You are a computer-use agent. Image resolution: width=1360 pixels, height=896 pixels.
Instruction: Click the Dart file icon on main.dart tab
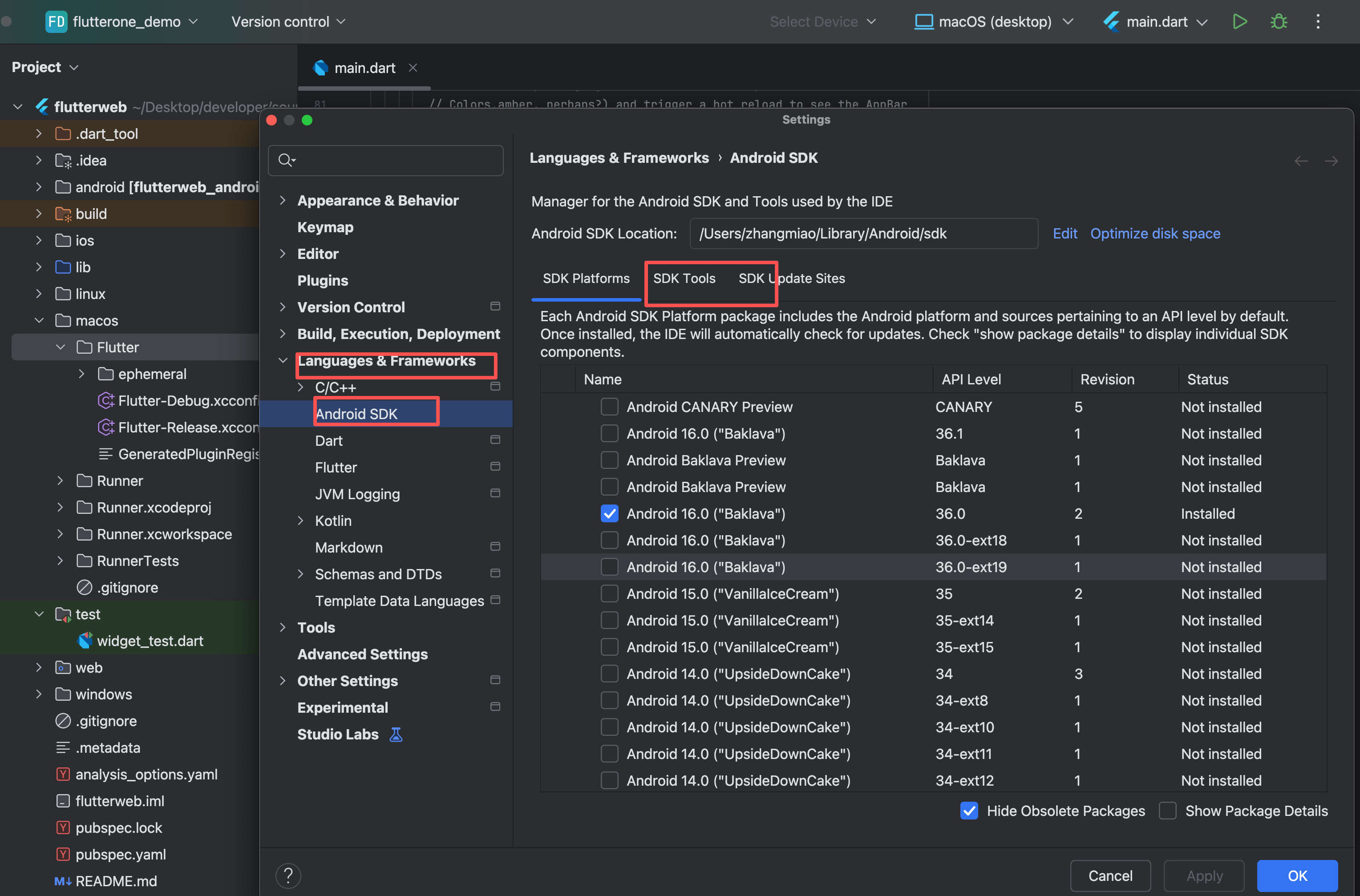tap(320, 68)
